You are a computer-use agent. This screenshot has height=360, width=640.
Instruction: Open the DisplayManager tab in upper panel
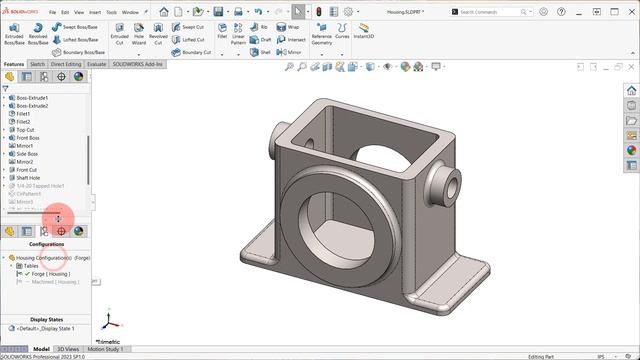[x=78, y=76]
